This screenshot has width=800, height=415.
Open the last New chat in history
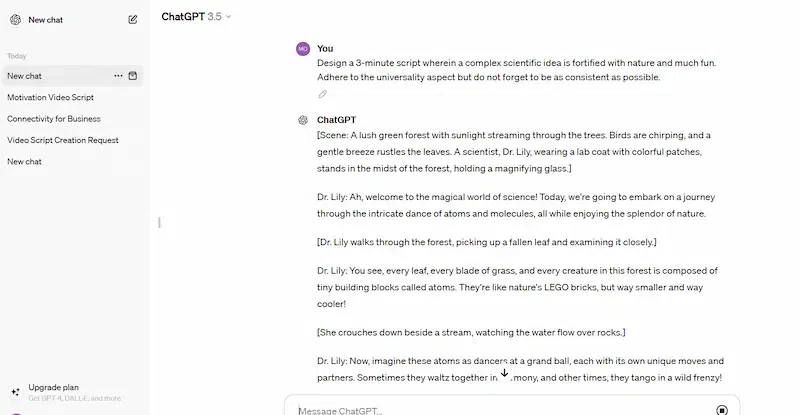pyautogui.click(x=25, y=161)
